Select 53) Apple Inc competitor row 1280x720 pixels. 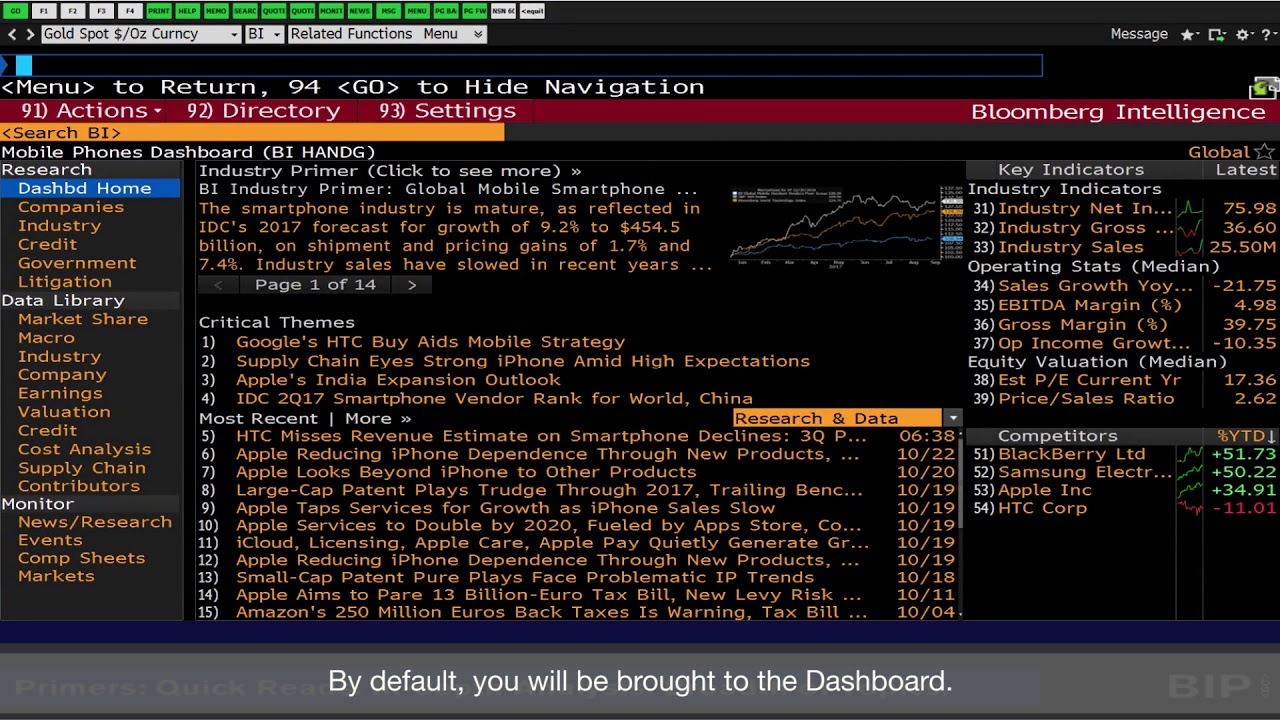[1124, 490]
